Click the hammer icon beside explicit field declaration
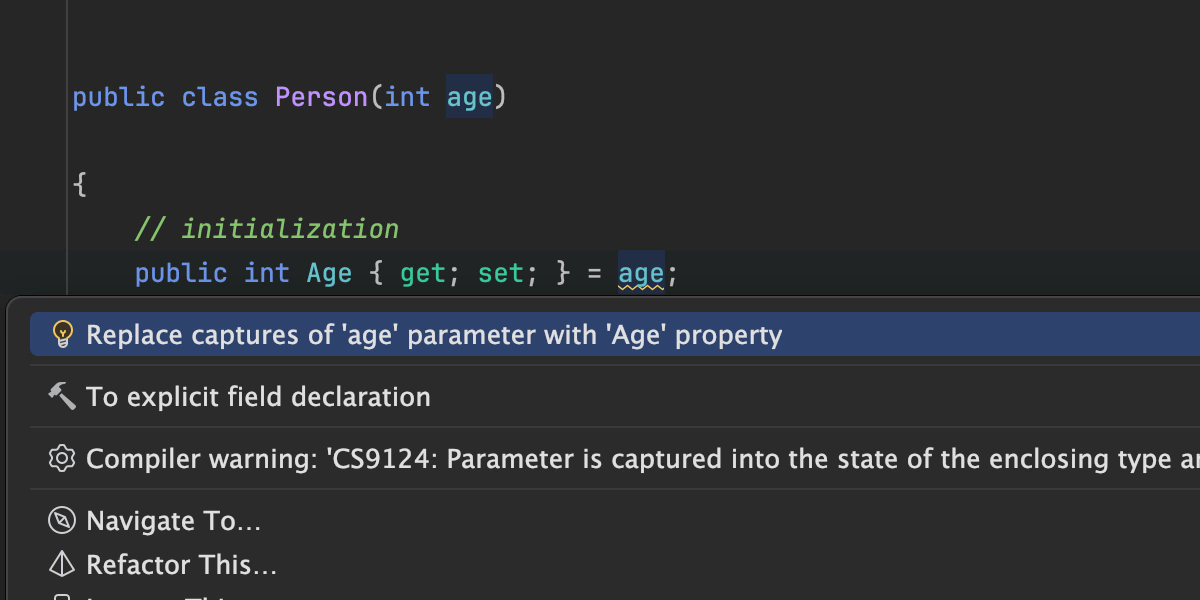Image resolution: width=1200 pixels, height=600 pixels. [62, 396]
